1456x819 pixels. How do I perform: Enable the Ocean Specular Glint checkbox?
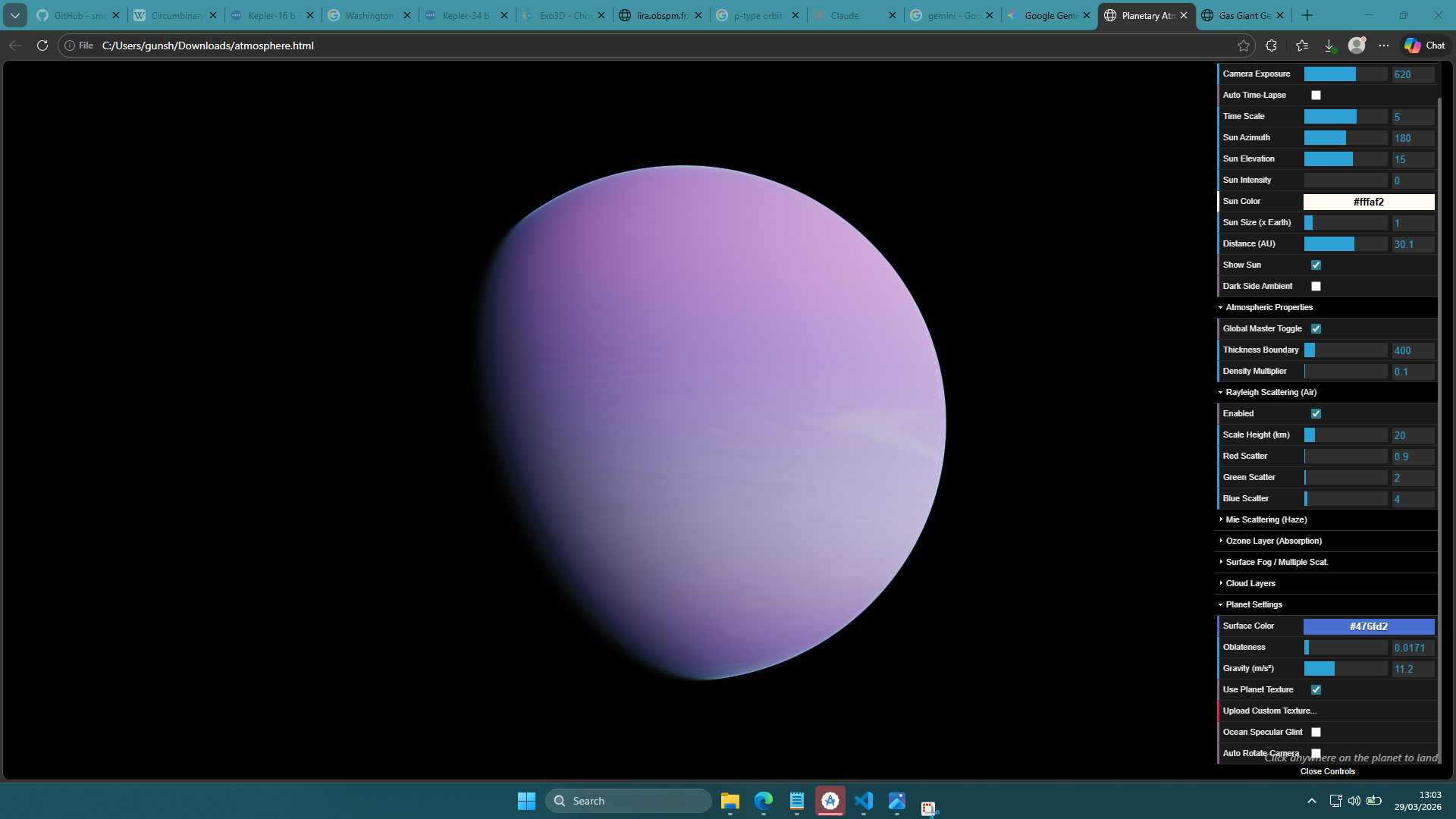click(1316, 733)
